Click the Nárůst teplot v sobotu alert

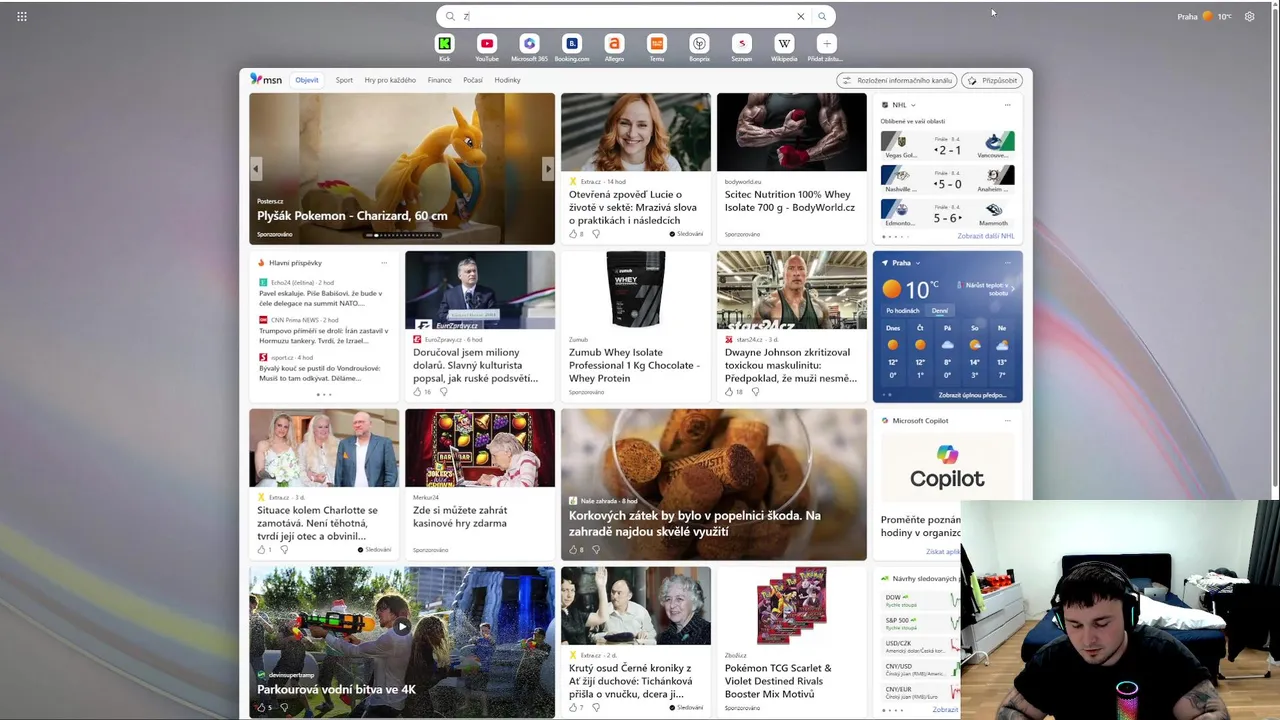tap(986, 289)
